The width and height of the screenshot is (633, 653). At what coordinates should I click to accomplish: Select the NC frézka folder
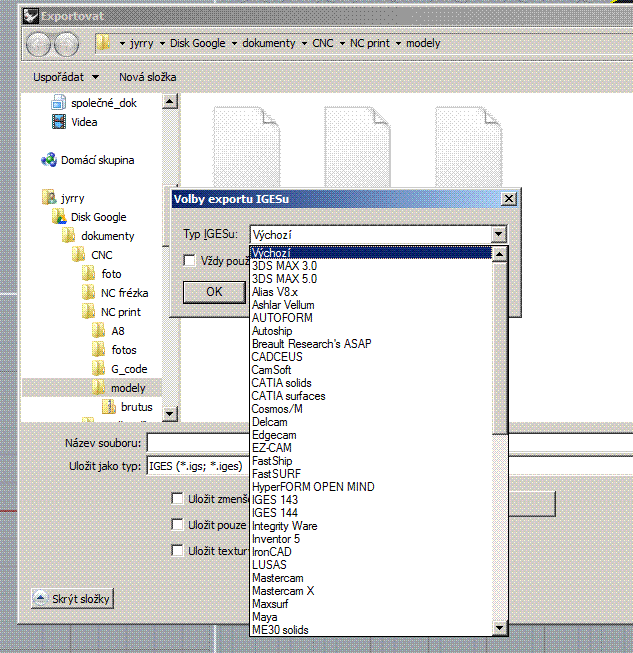click(x=124, y=293)
